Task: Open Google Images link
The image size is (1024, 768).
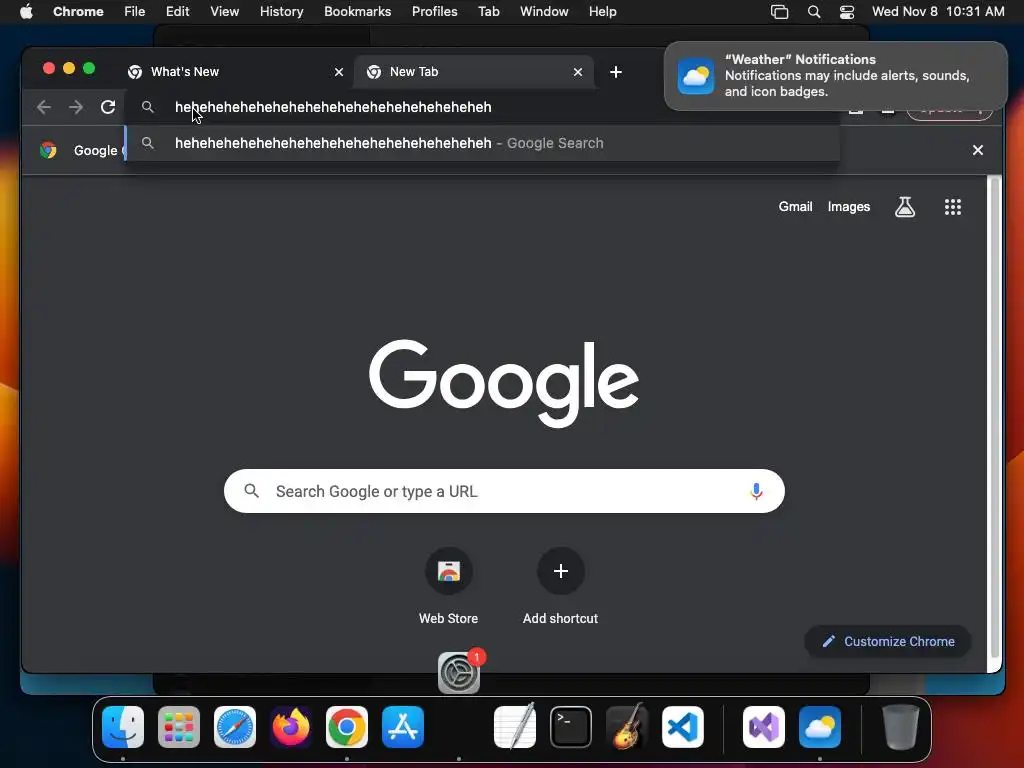Action: pos(849,206)
